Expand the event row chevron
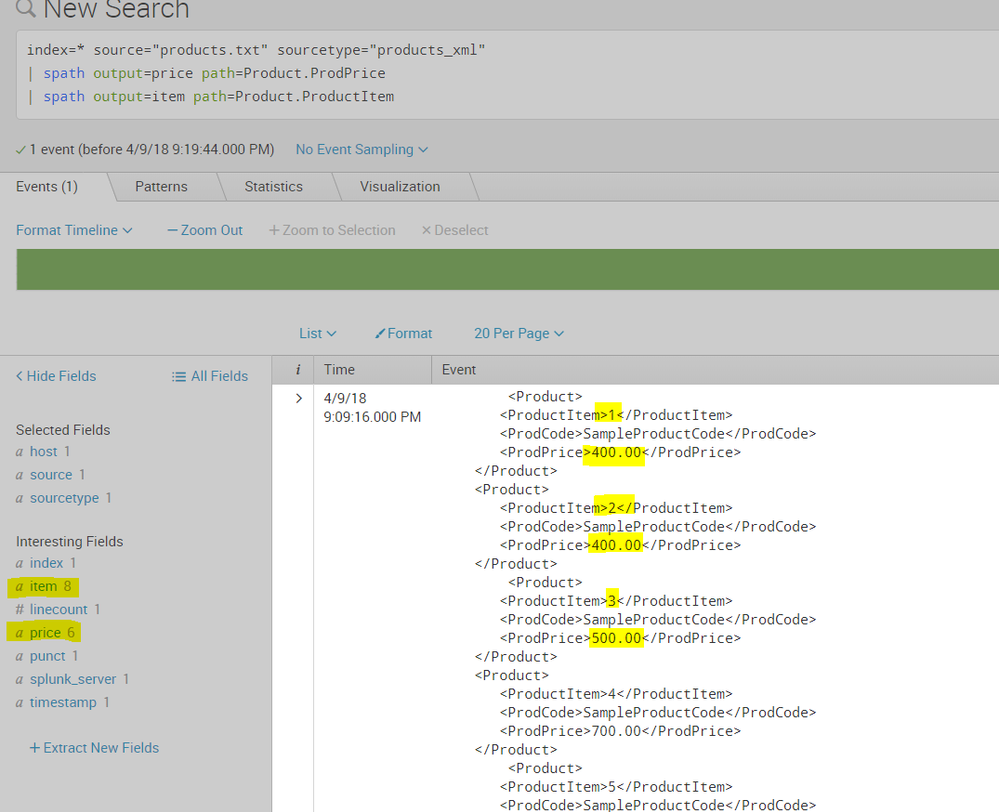Image resolution: width=999 pixels, height=812 pixels. click(297, 398)
